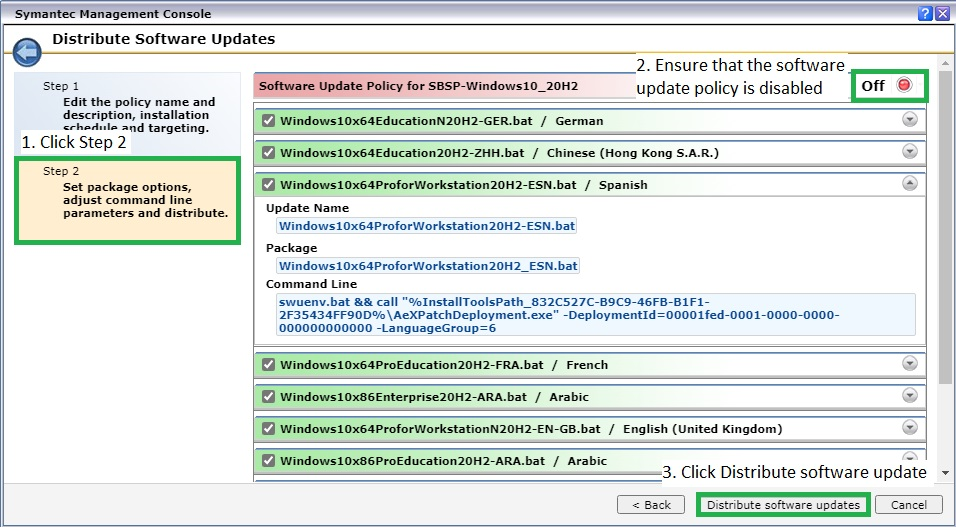This screenshot has height=527, width=956.
Task: Uncheck Windows10x86ProEducation20H2-ARA.bat Arabic checkbox
Action: (x=268, y=461)
